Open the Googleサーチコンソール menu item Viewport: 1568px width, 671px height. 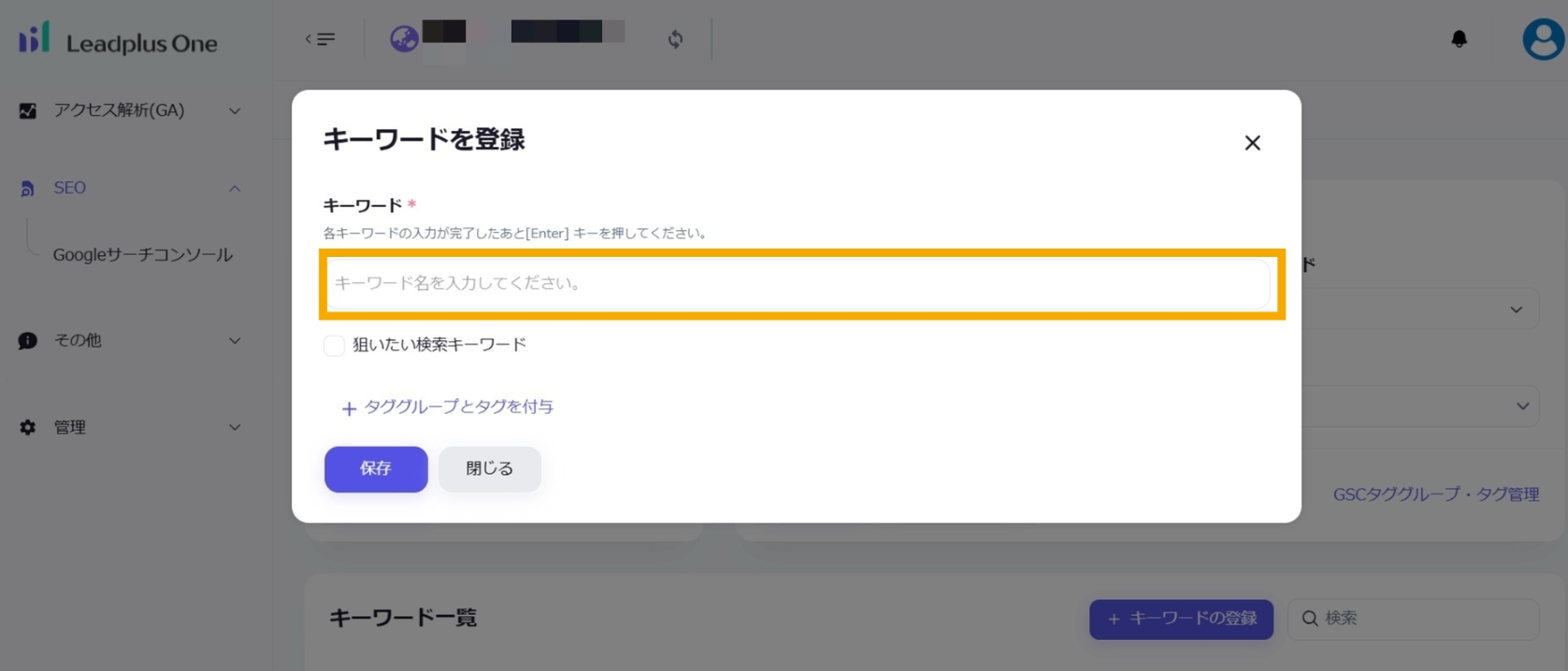[142, 255]
